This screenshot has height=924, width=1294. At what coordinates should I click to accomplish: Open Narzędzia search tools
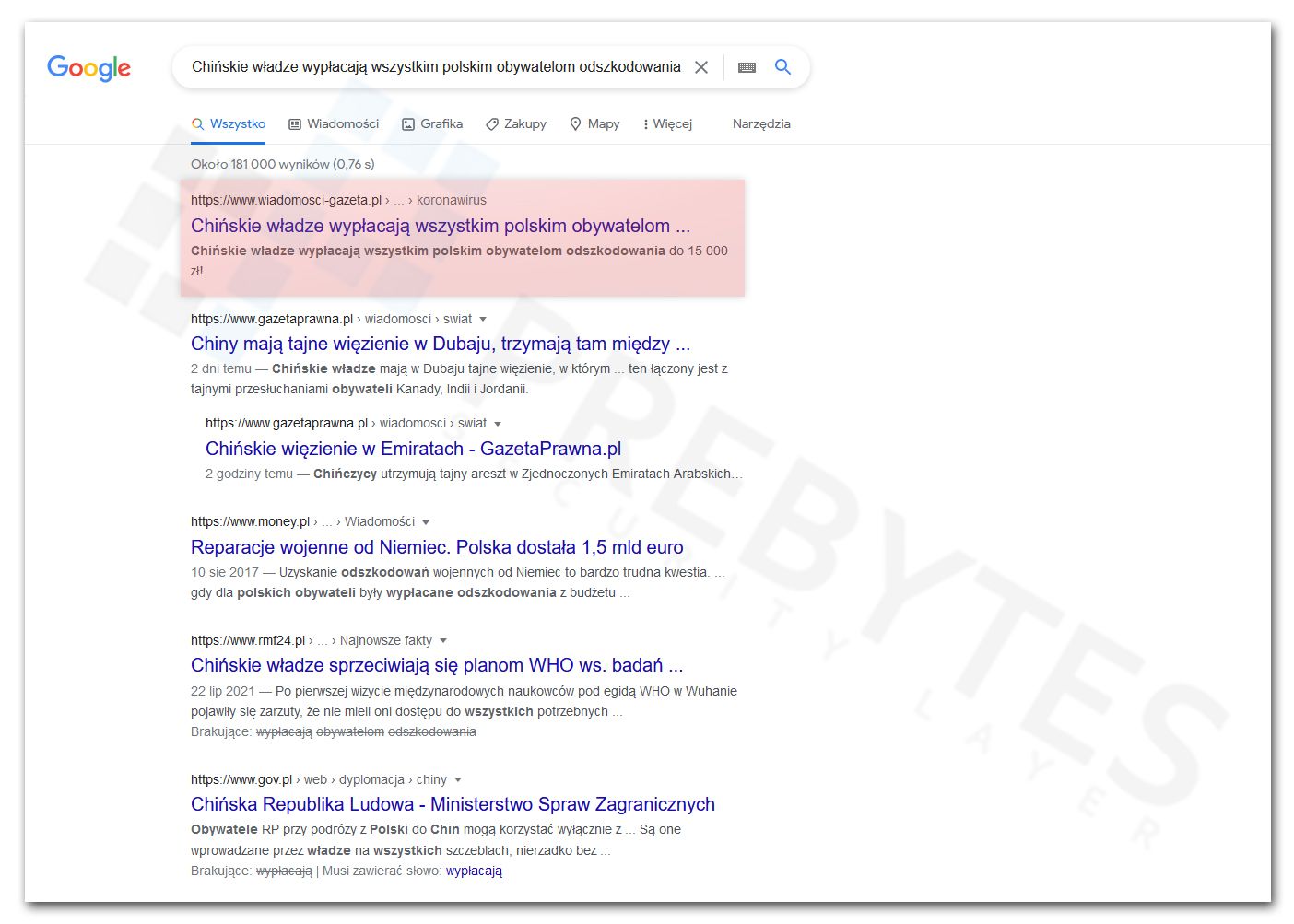[761, 123]
